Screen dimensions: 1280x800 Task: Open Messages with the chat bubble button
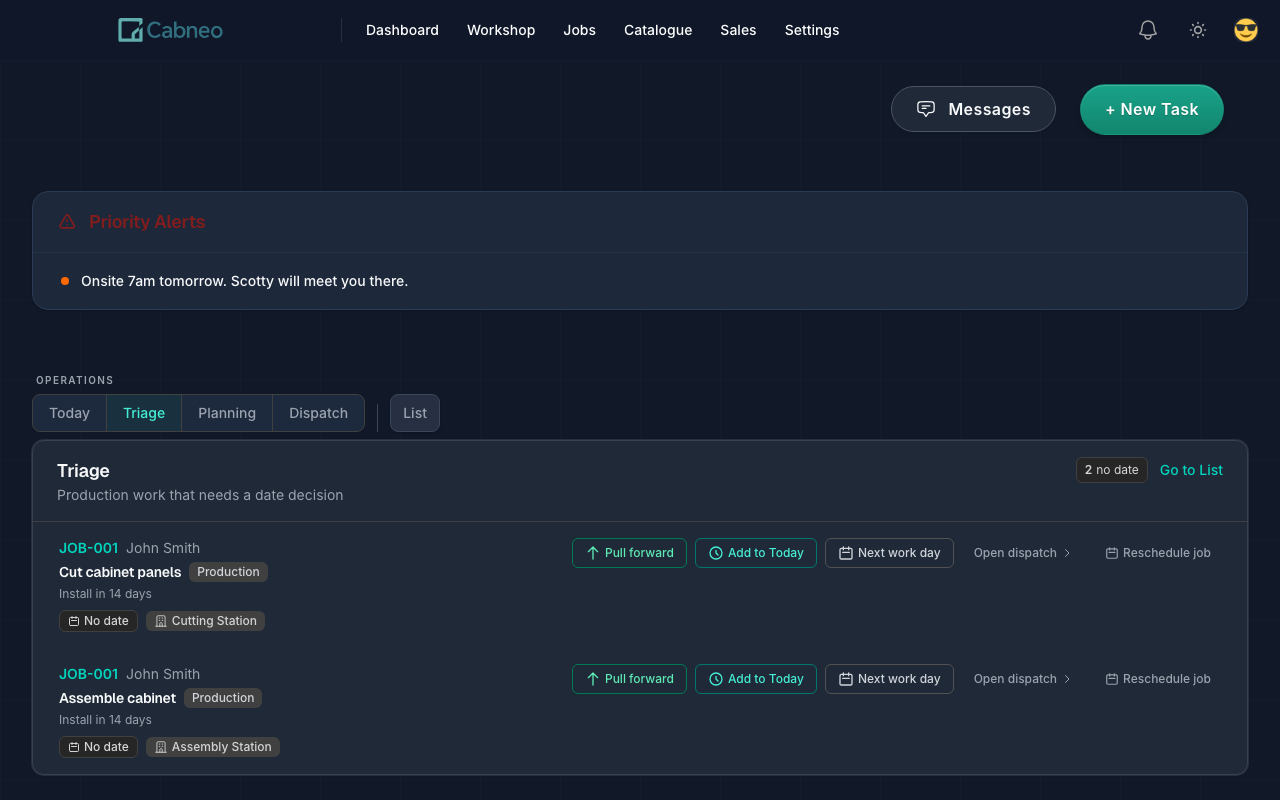(973, 109)
